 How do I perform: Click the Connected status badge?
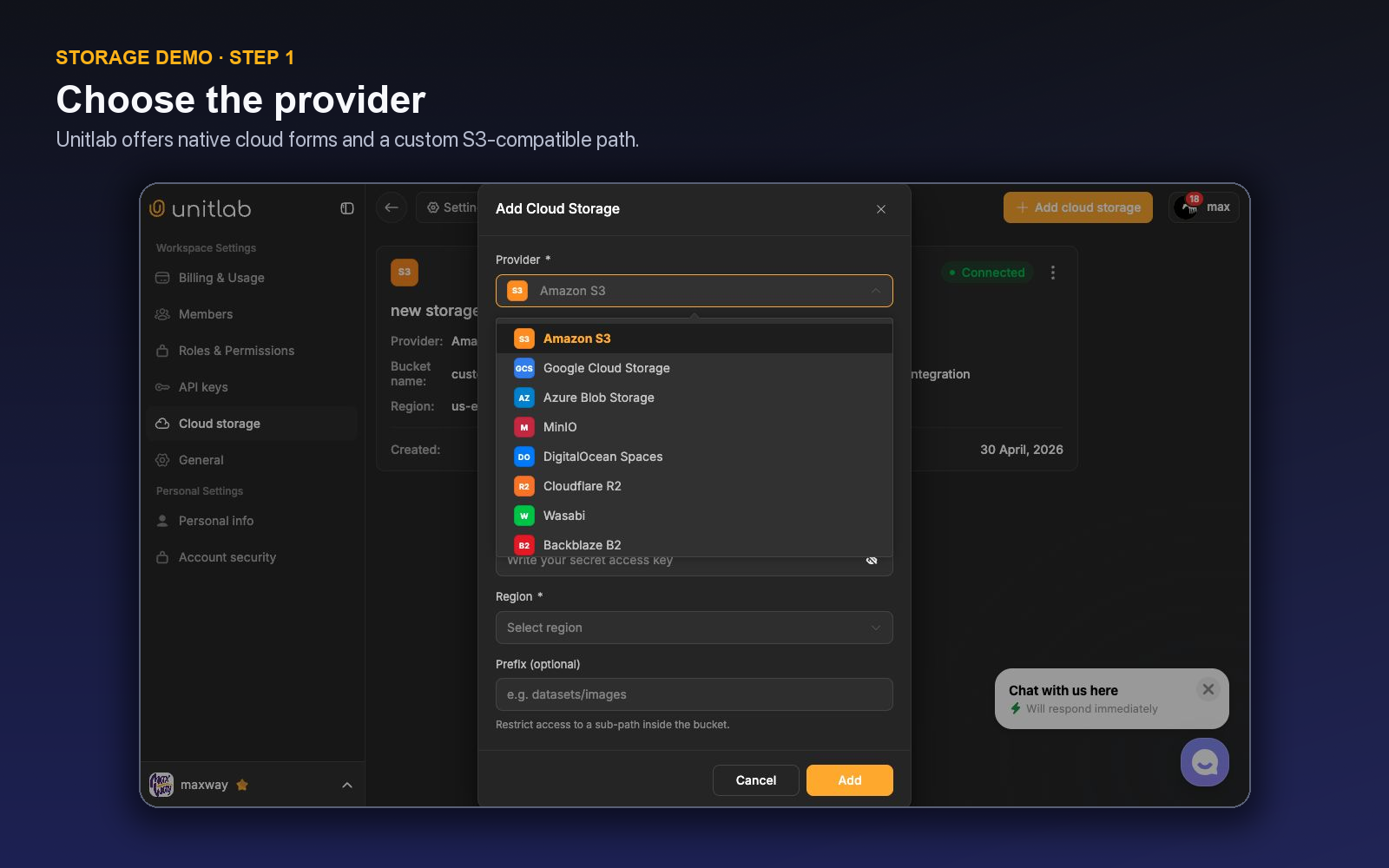click(x=987, y=273)
